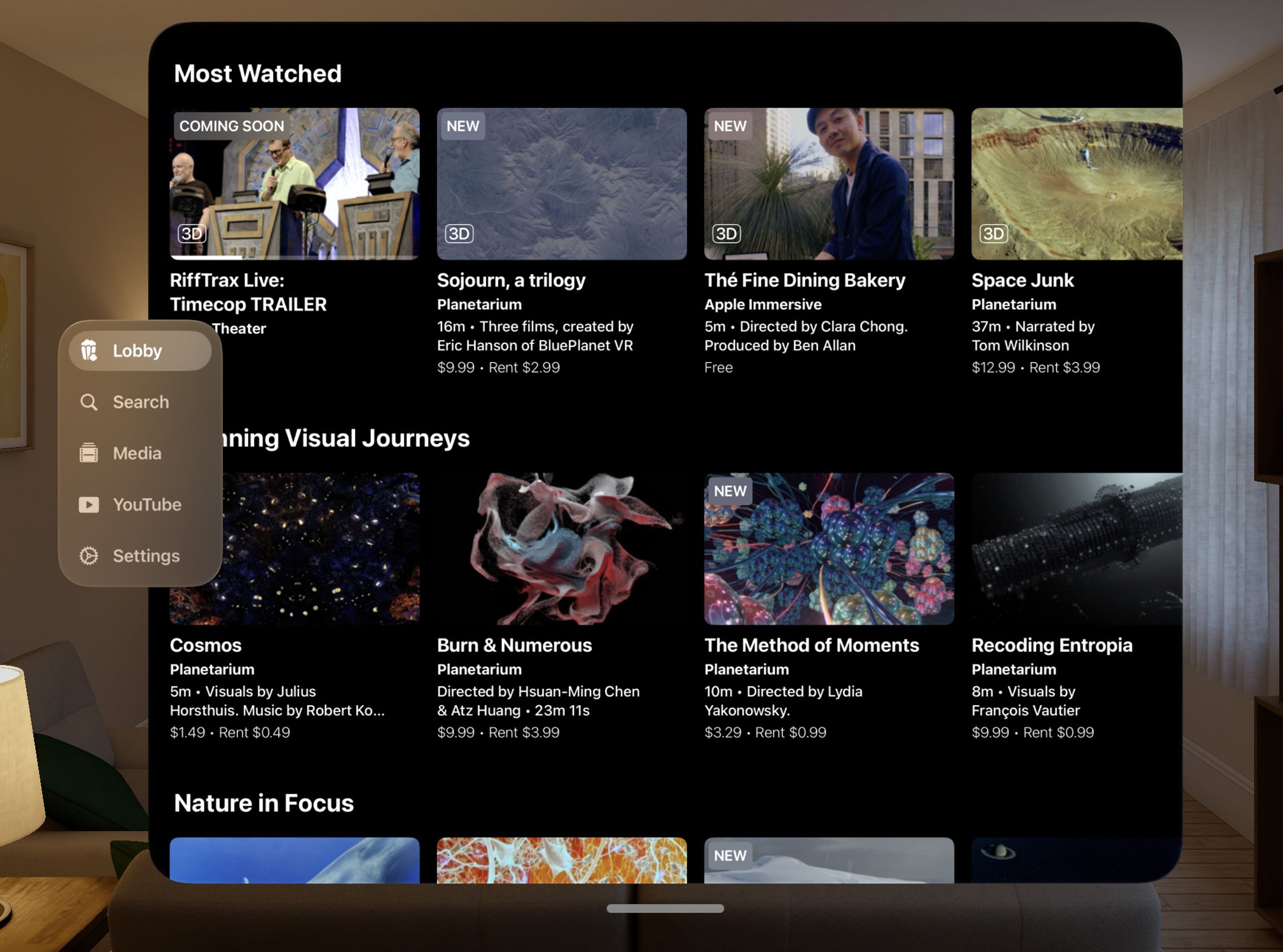The width and height of the screenshot is (1283, 952).
Task: Click Sojourn price '$9.99 · Rent $2.99'
Action: 499,367
